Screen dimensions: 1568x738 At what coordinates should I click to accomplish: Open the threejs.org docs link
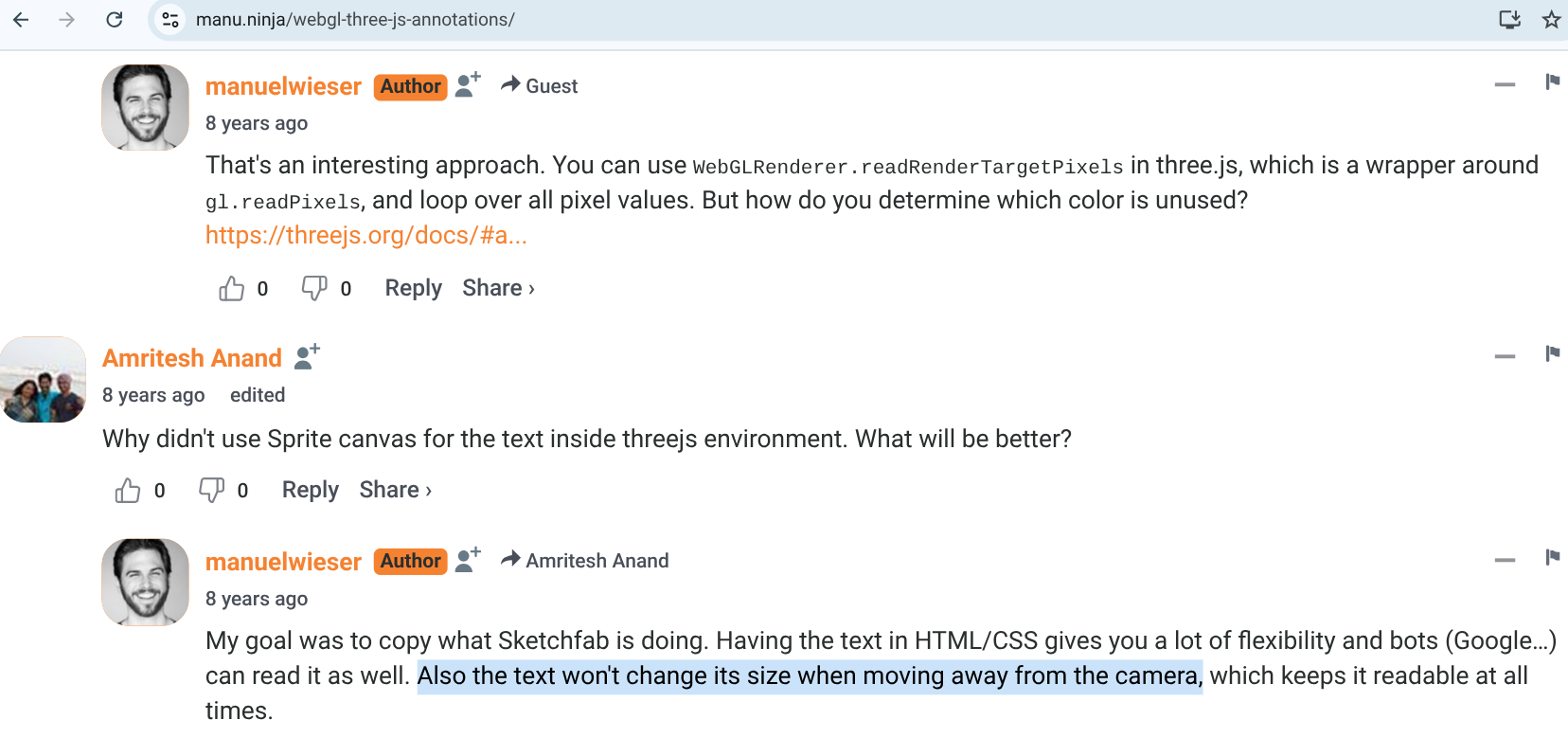click(x=366, y=235)
